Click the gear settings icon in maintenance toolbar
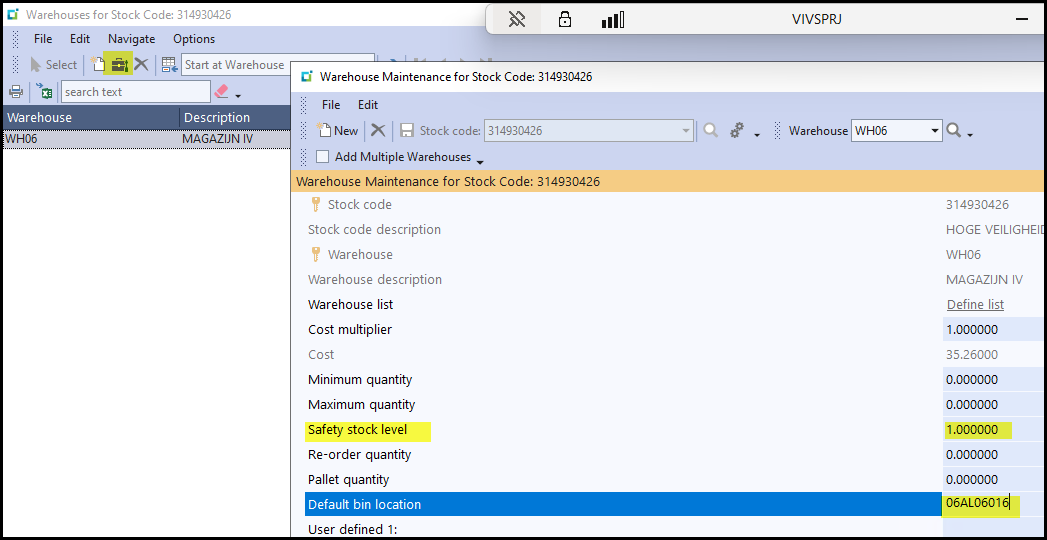Screen dimensions: 1047x540 pyautogui.click(x=737, y=131)
